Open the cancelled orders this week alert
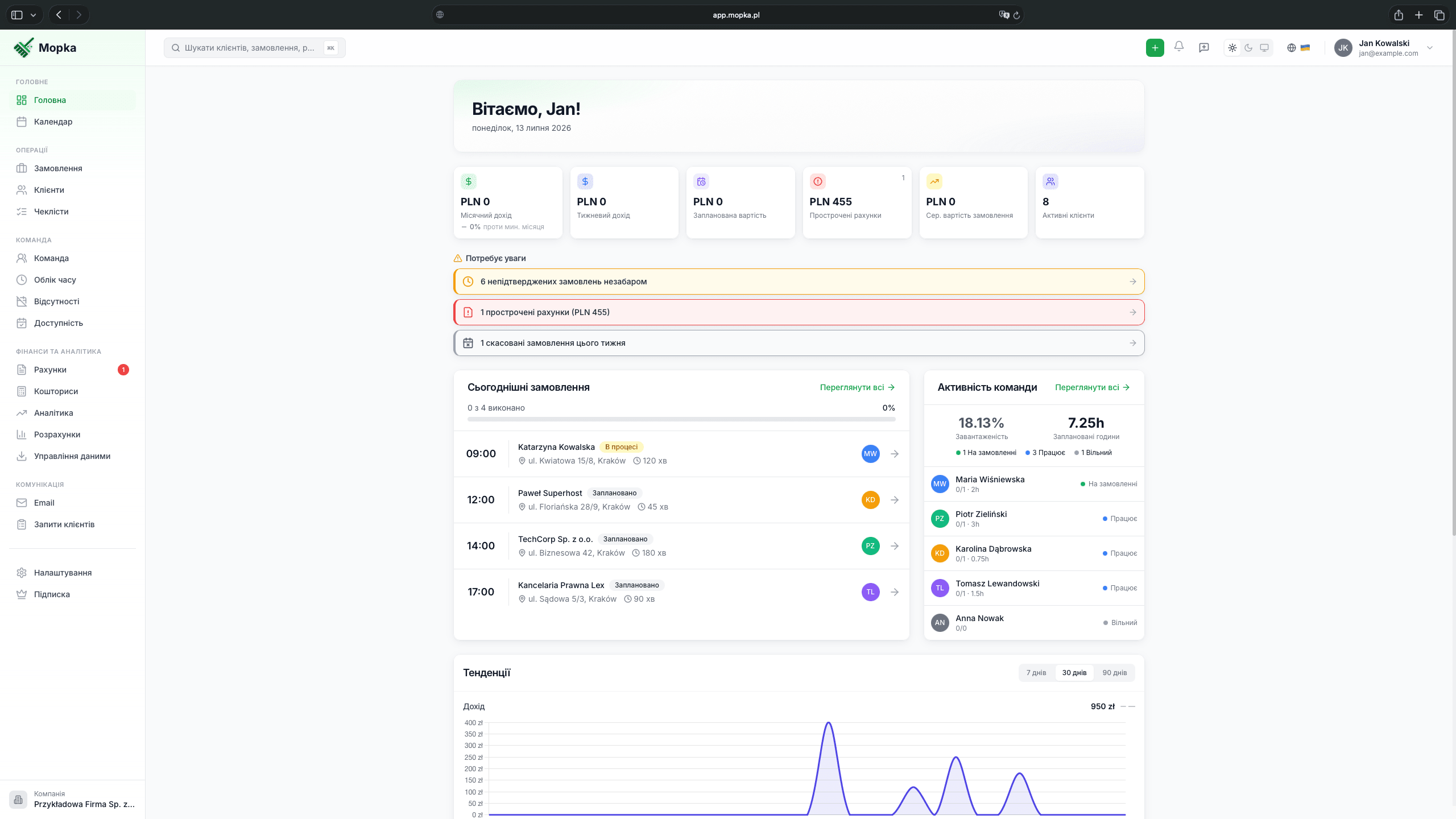 click(x=799, y=343)
